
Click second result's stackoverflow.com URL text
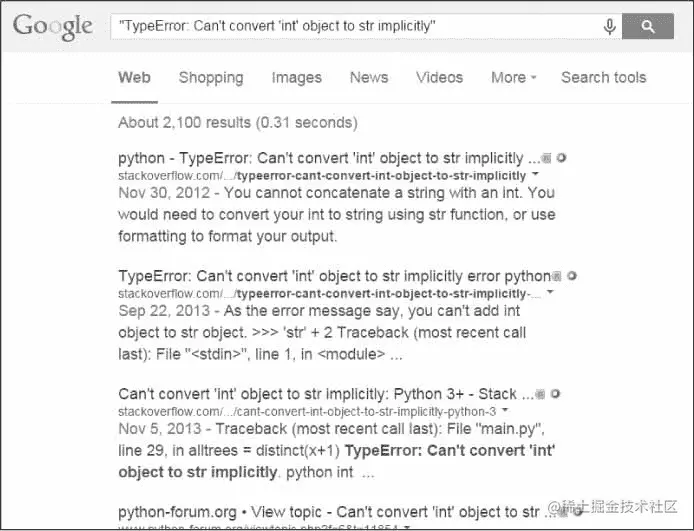329,294
